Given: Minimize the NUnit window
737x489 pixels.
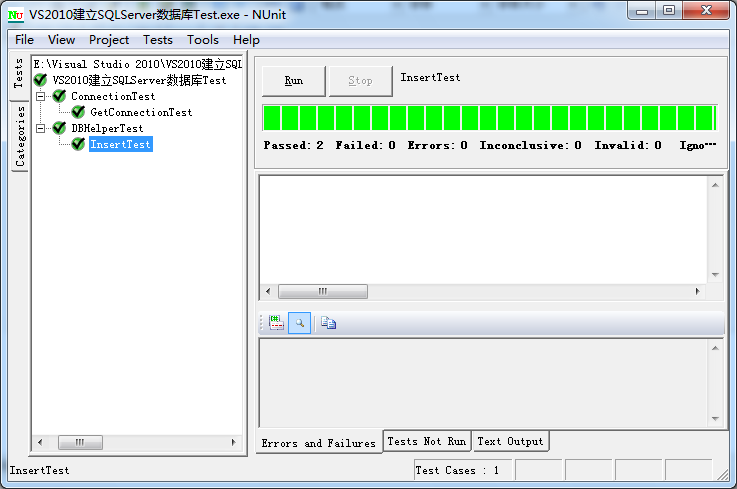Looking at the screenshot, I should [642, 11].
